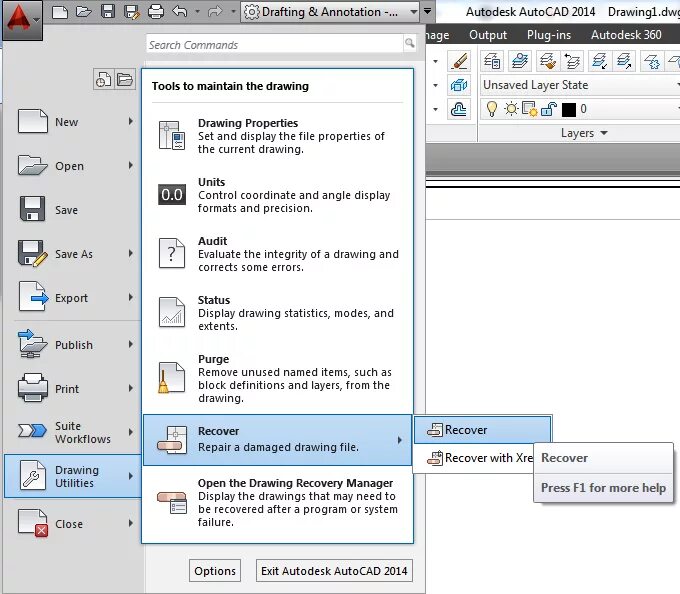Open Drawing Properties tool
Viewport: 680px width, 594px height.
(x=278, y=136)
